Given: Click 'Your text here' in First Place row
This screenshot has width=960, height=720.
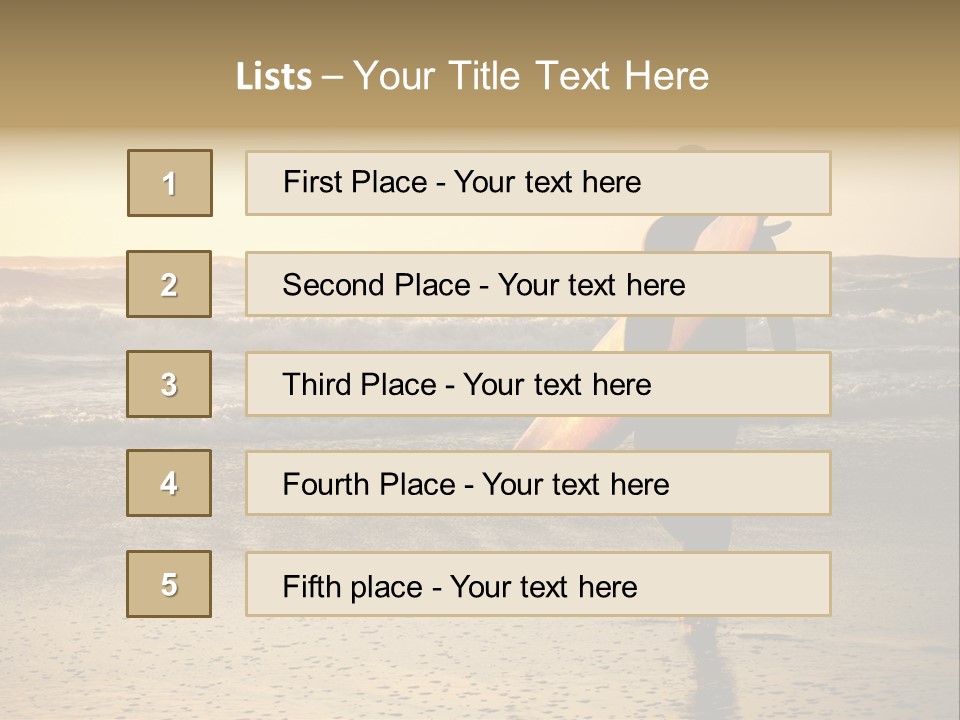Looking at the screenshot, I should pos(547,182).
